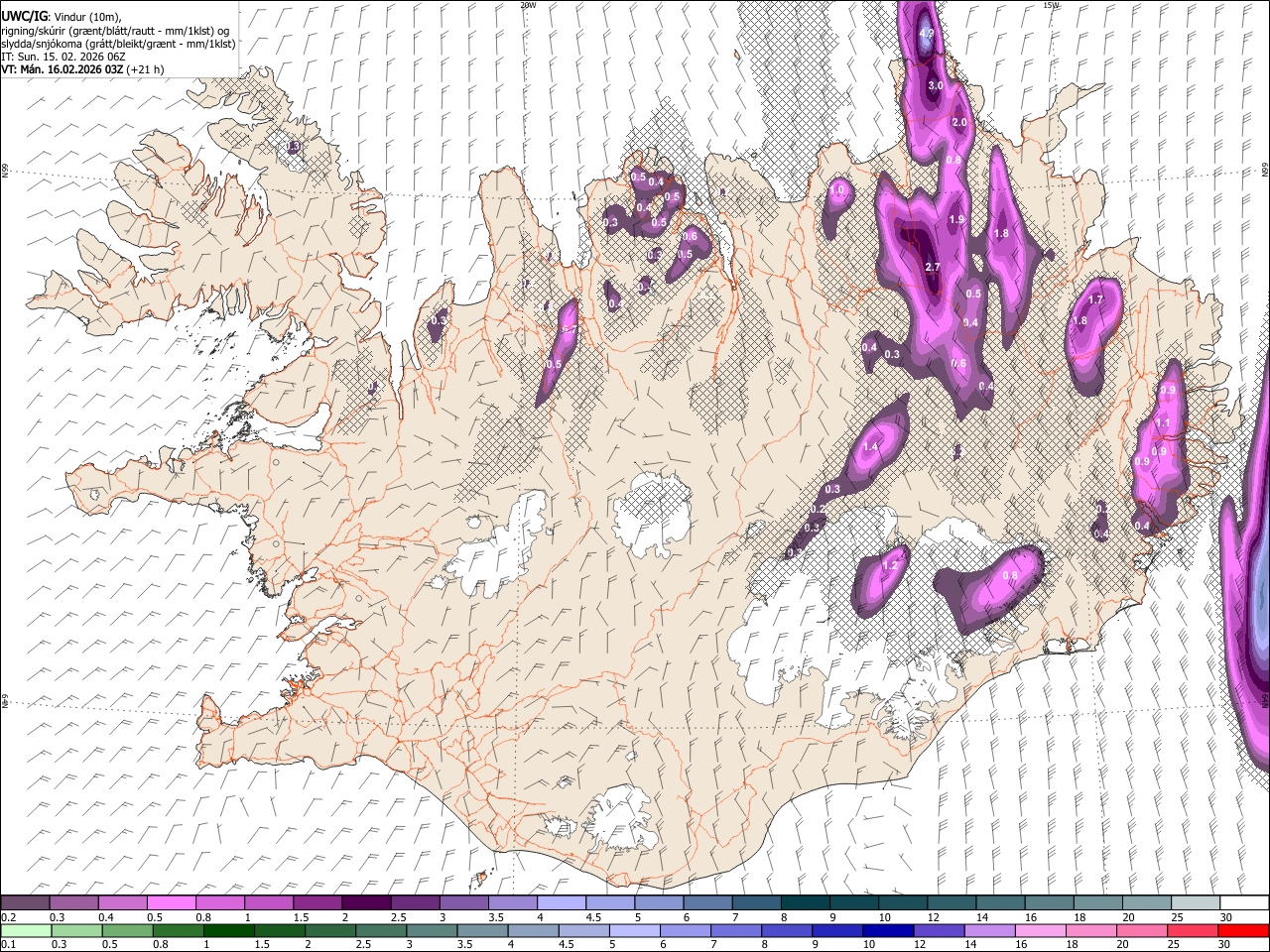Select the white snow swatch starting at 30
1270x952 pixels.
(1243, 902)
